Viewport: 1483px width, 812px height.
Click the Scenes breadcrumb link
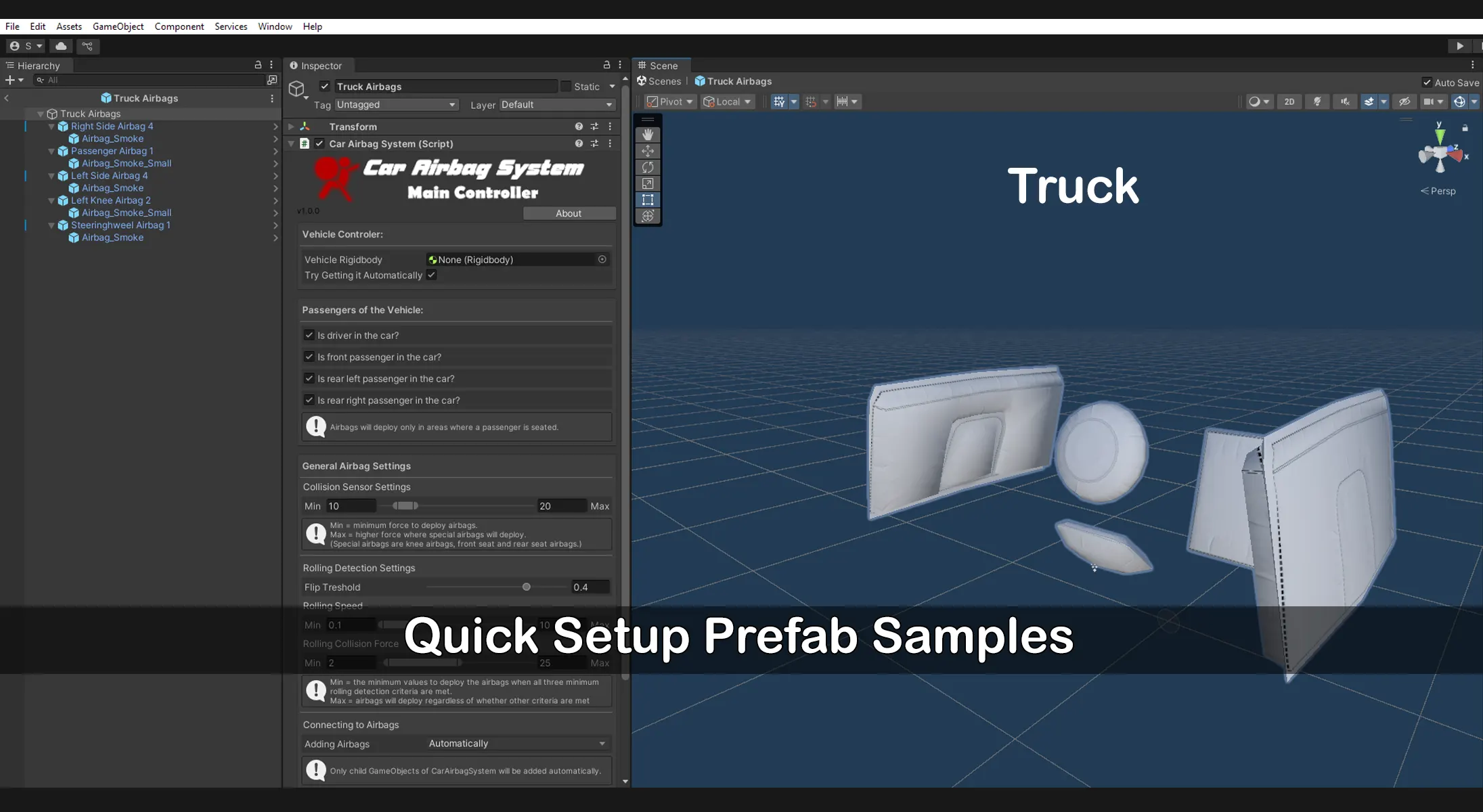664,81
